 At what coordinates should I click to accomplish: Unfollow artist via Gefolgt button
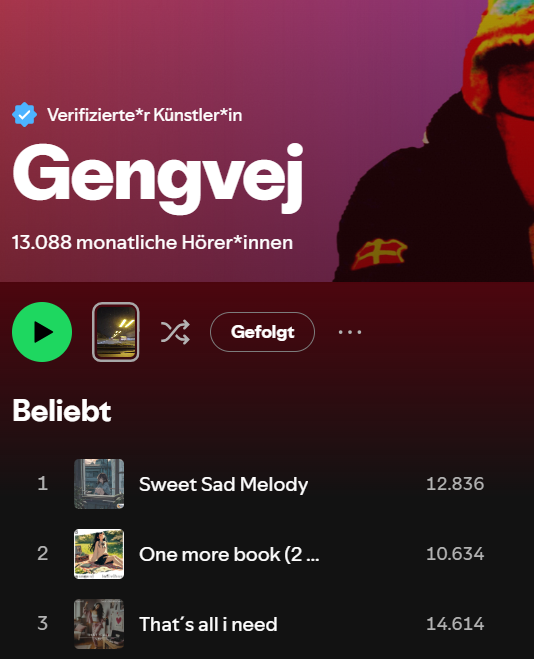[x=262, y=332]
